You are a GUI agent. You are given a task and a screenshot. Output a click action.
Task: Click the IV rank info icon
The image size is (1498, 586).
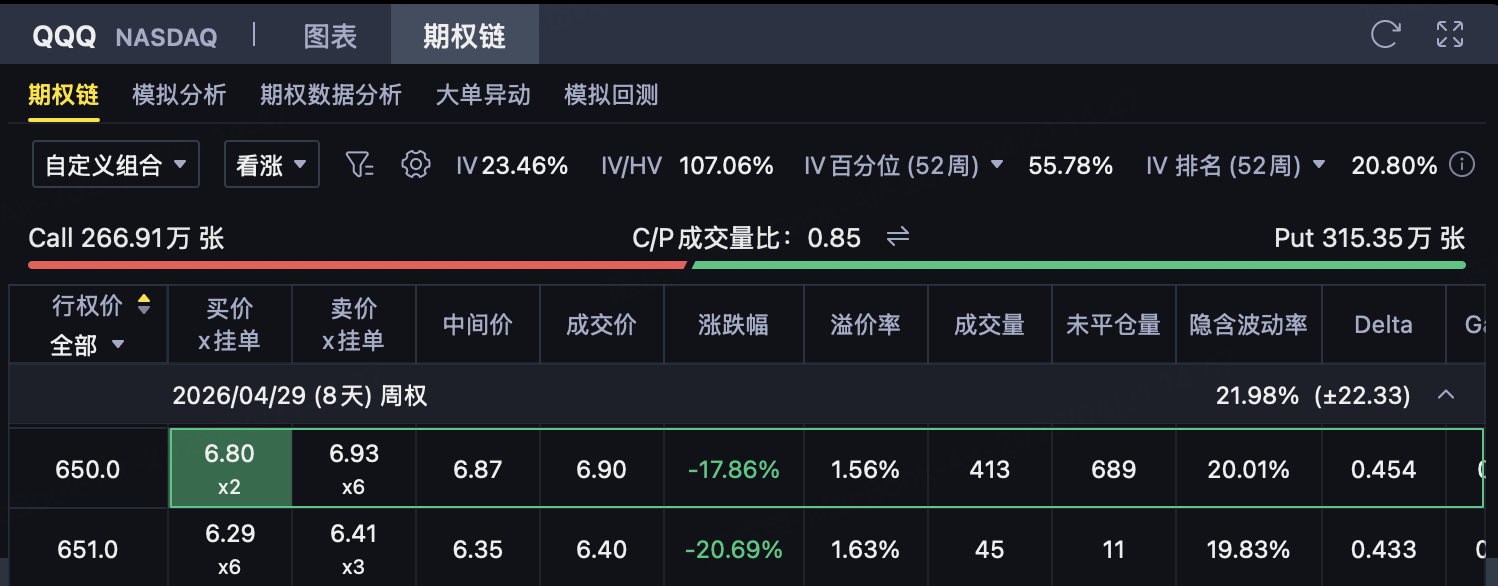point(1462,165)
